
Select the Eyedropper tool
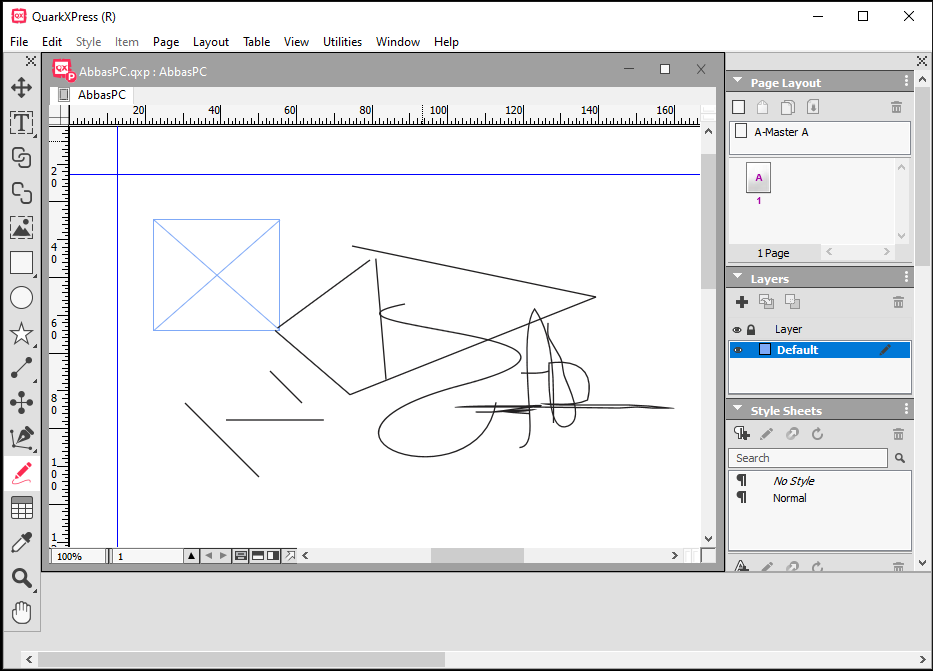point(21,543)
